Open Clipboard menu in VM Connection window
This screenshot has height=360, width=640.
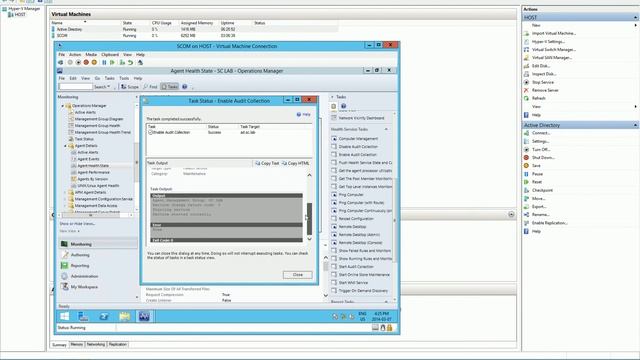[110, 54]
